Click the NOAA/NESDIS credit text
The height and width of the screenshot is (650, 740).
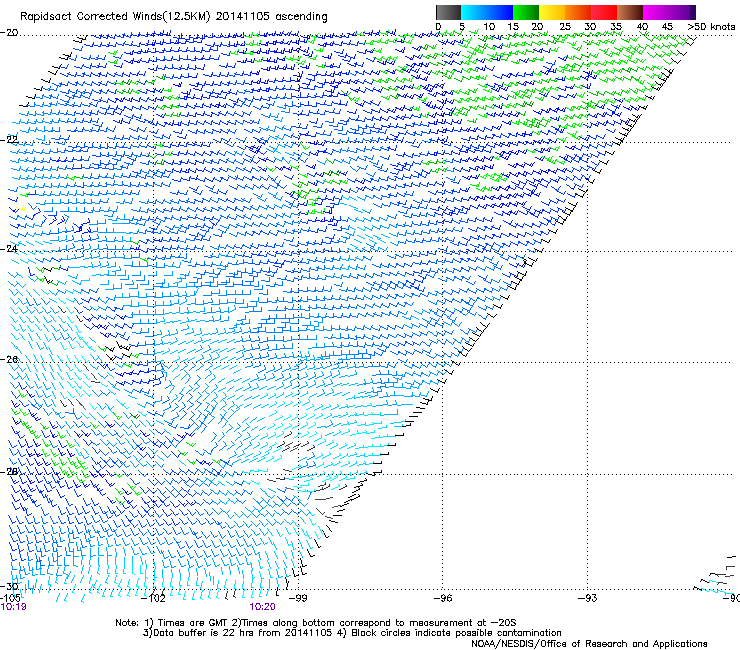589,644
